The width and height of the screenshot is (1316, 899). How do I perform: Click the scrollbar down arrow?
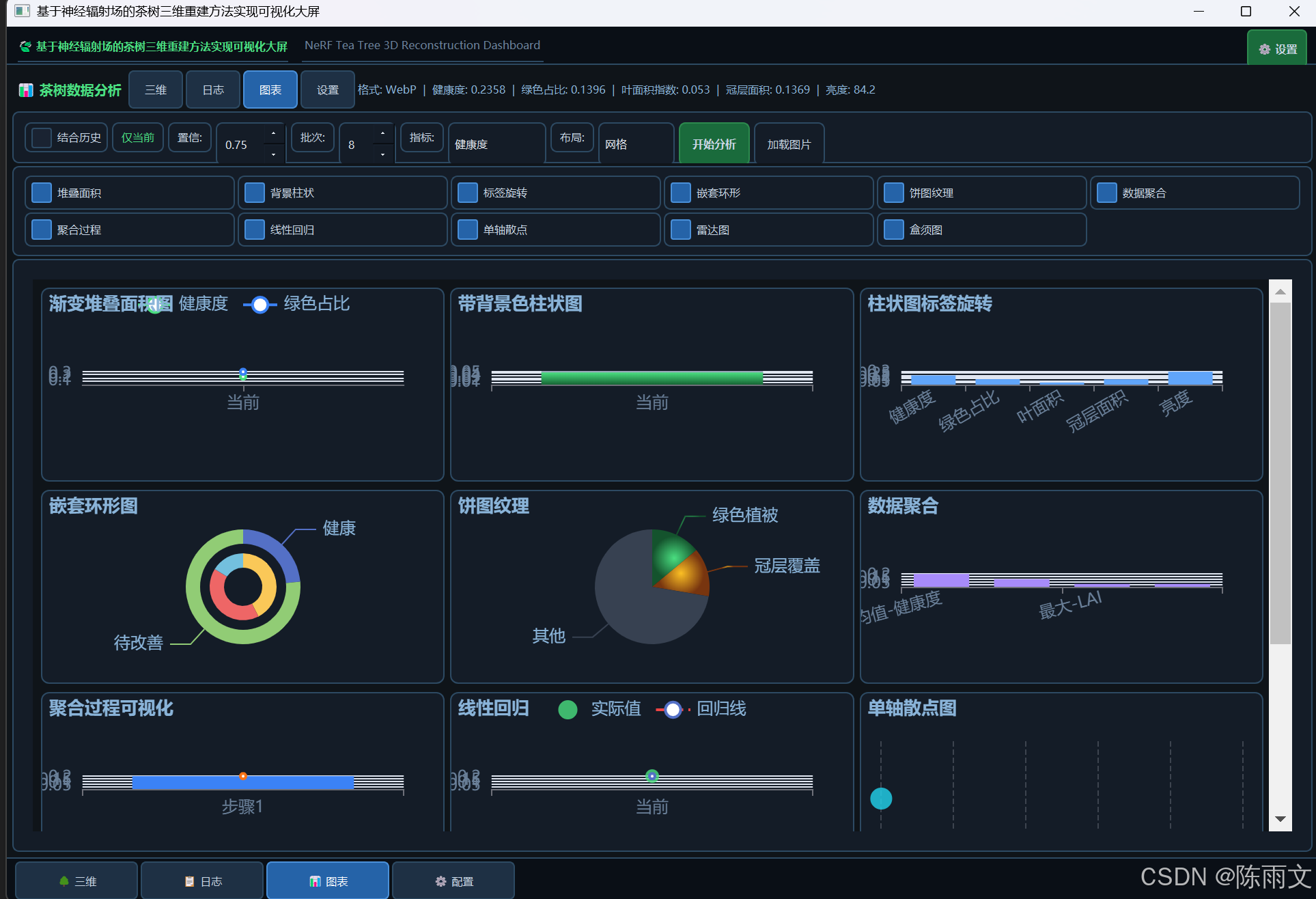[x=1280, y=819]
